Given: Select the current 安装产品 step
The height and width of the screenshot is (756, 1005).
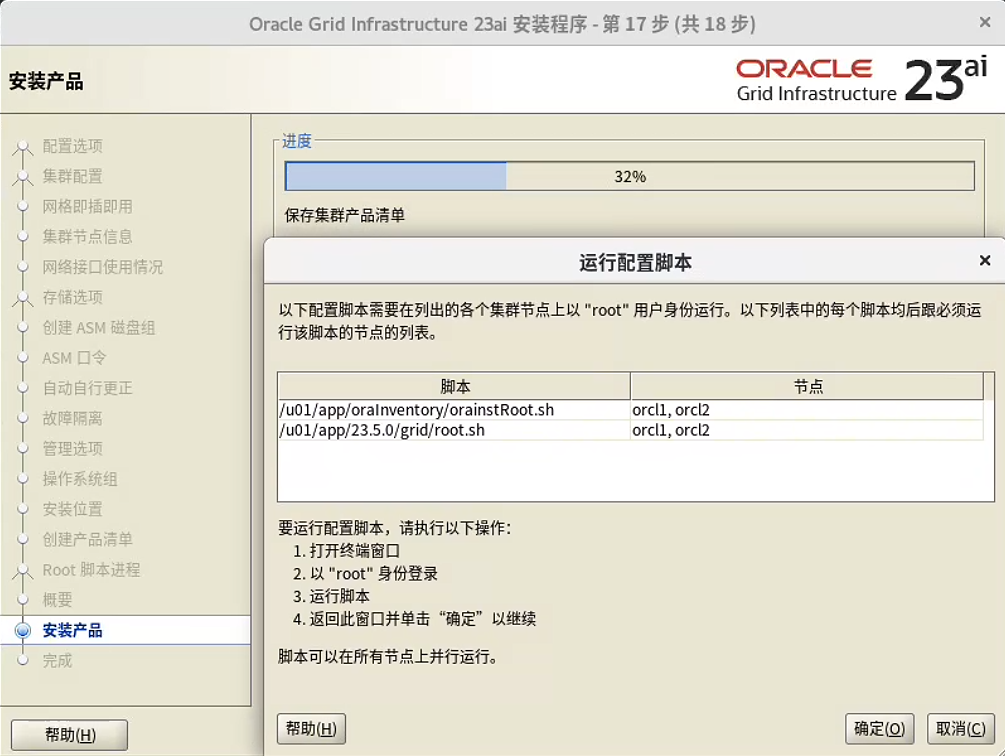Looking at the screenshot, I should [x=72, y=630].
